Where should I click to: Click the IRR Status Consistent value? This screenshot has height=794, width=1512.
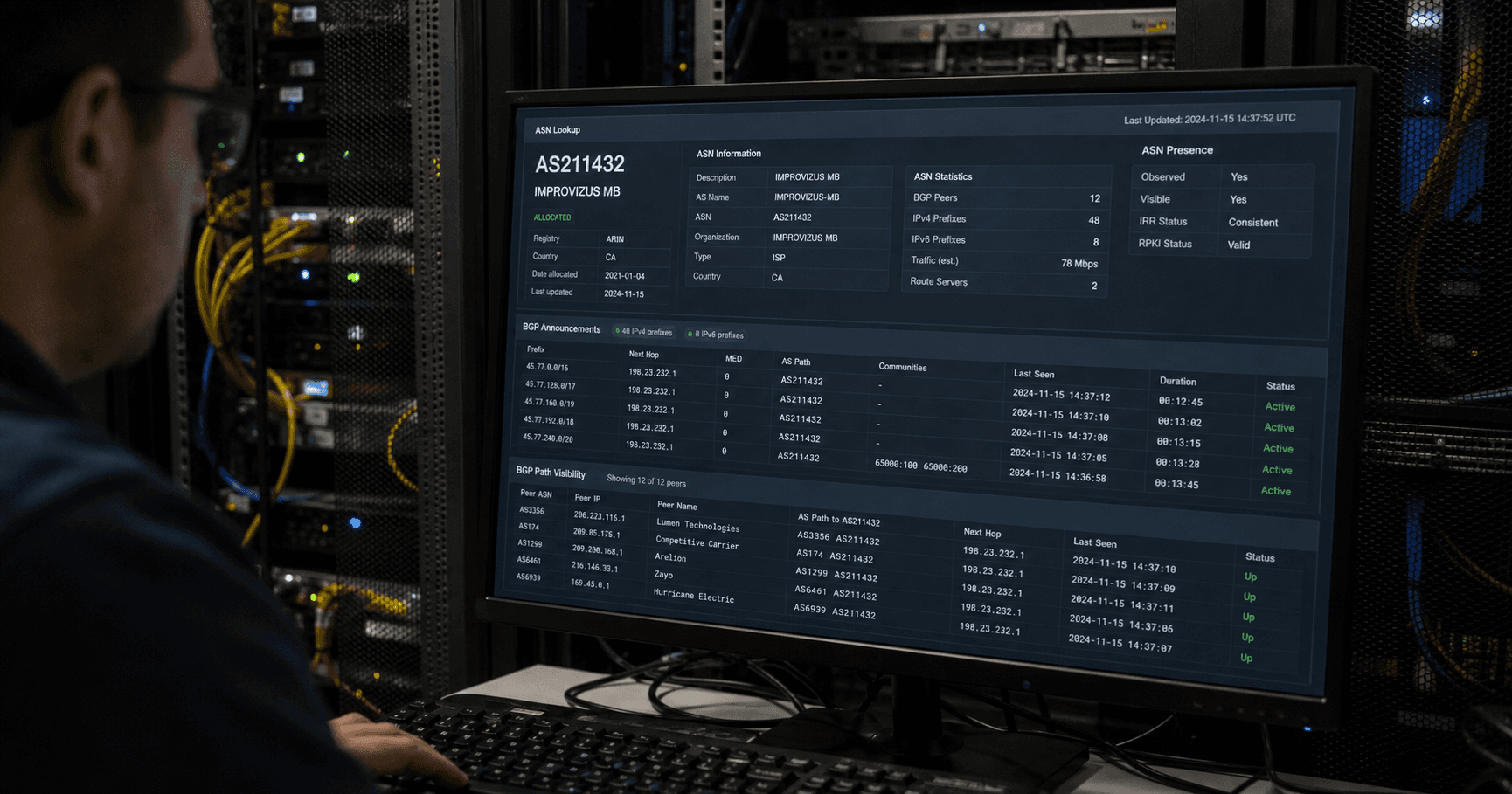(1252, 223)
